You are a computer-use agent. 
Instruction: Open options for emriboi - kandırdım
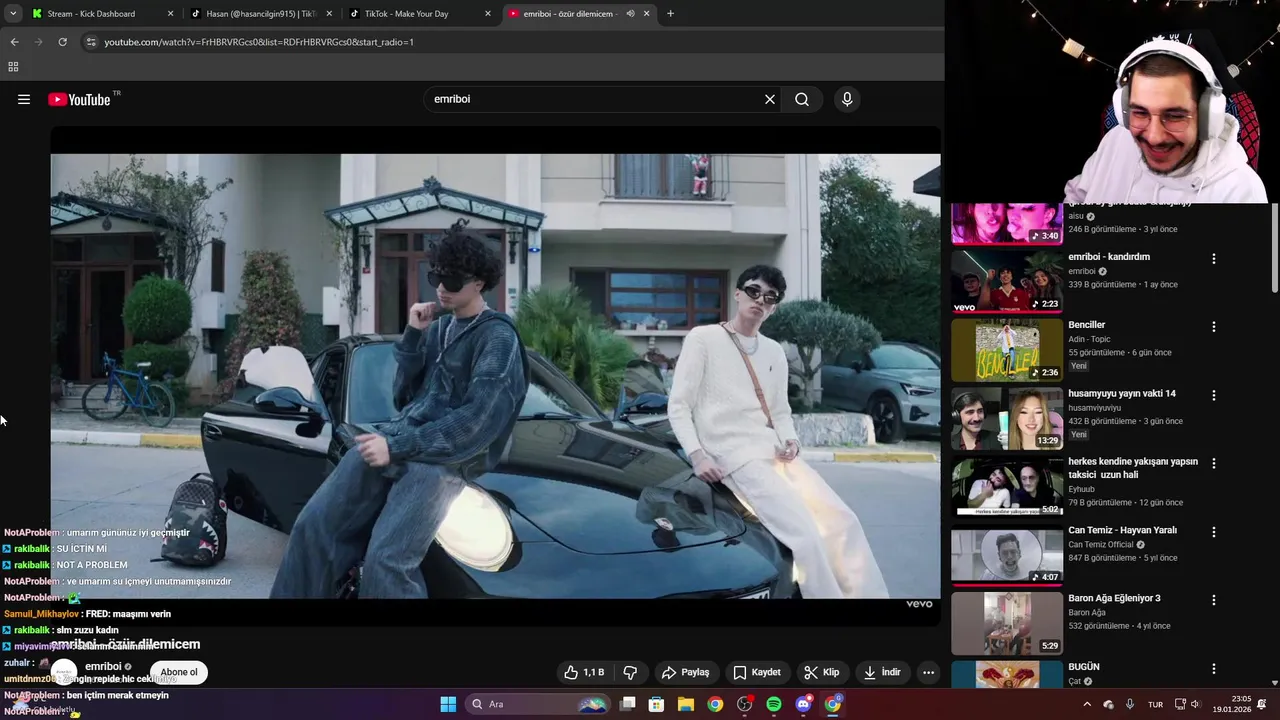click(1214, 259)
